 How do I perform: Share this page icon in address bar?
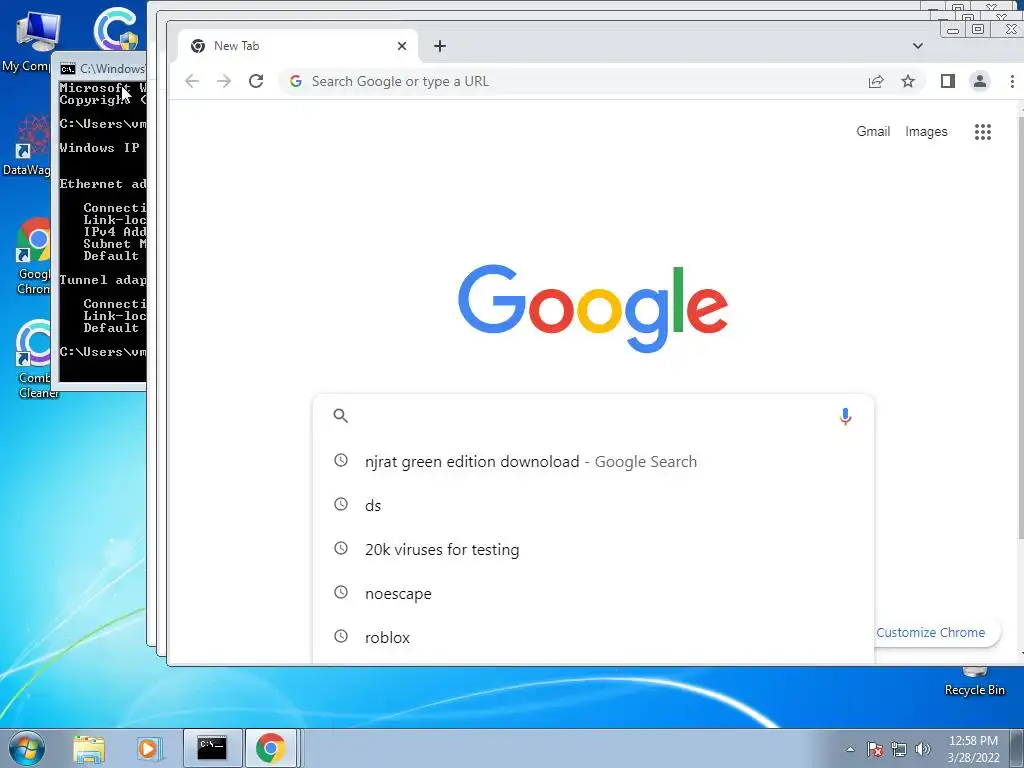876,81
